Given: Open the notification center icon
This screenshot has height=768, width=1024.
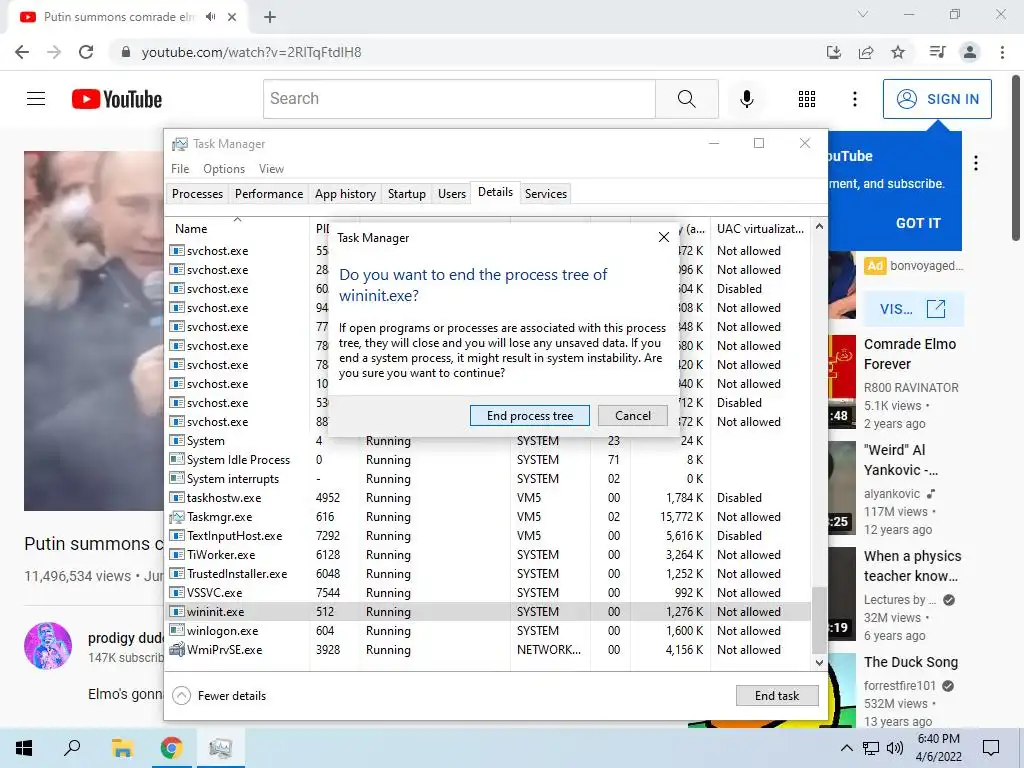Looking at the screenshot, I should pos(991,748).
